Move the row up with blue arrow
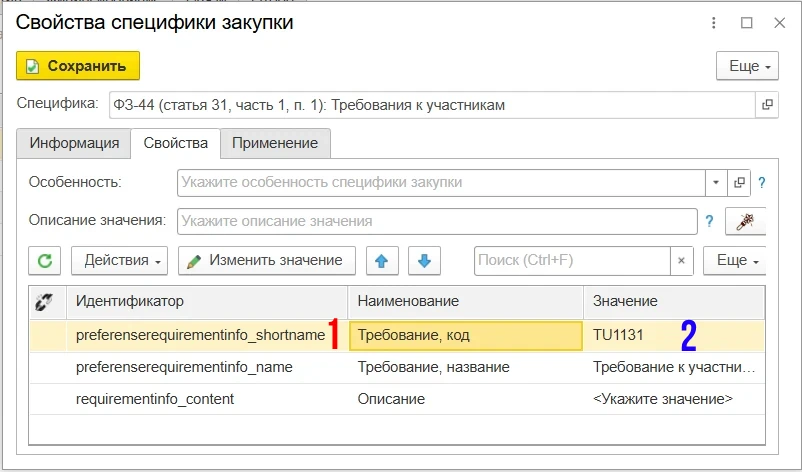 pyautogui.click(x=382, y=261)
